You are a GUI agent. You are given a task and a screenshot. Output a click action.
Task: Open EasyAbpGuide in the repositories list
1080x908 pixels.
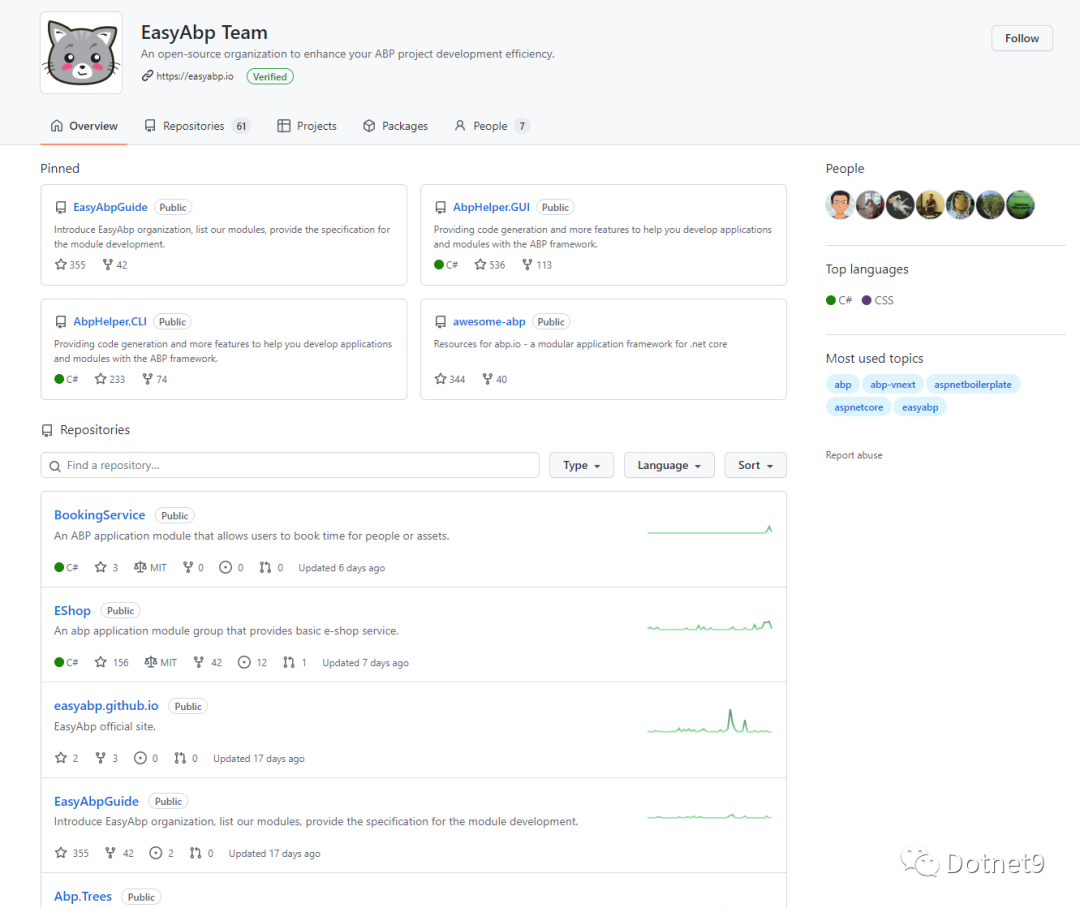click(x=96, y=801)
